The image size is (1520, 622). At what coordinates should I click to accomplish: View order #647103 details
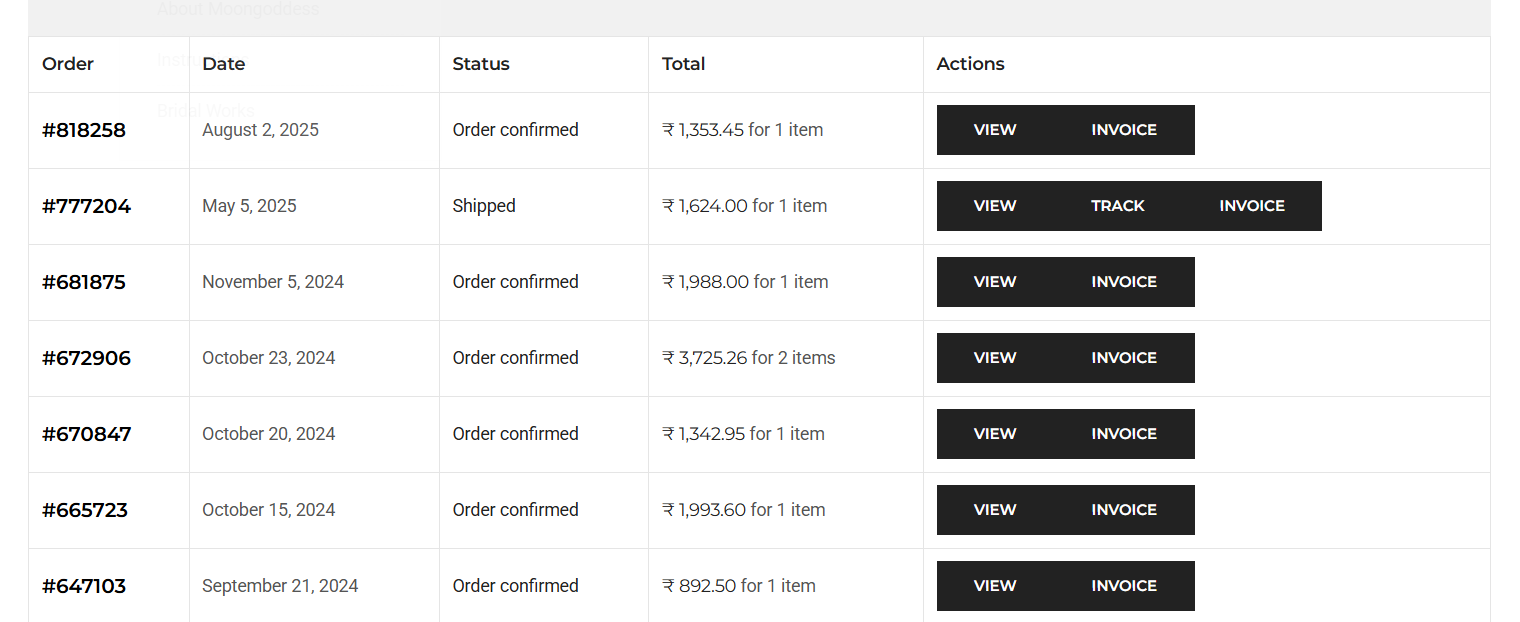click(995, 586)
